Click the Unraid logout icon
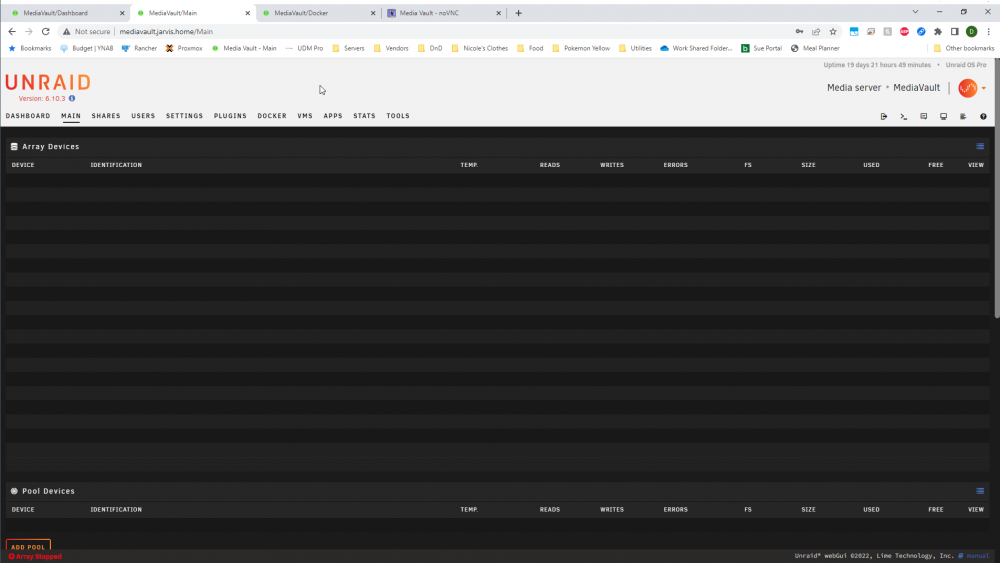This screenshot has height=563, width=1000. (884, 117)
